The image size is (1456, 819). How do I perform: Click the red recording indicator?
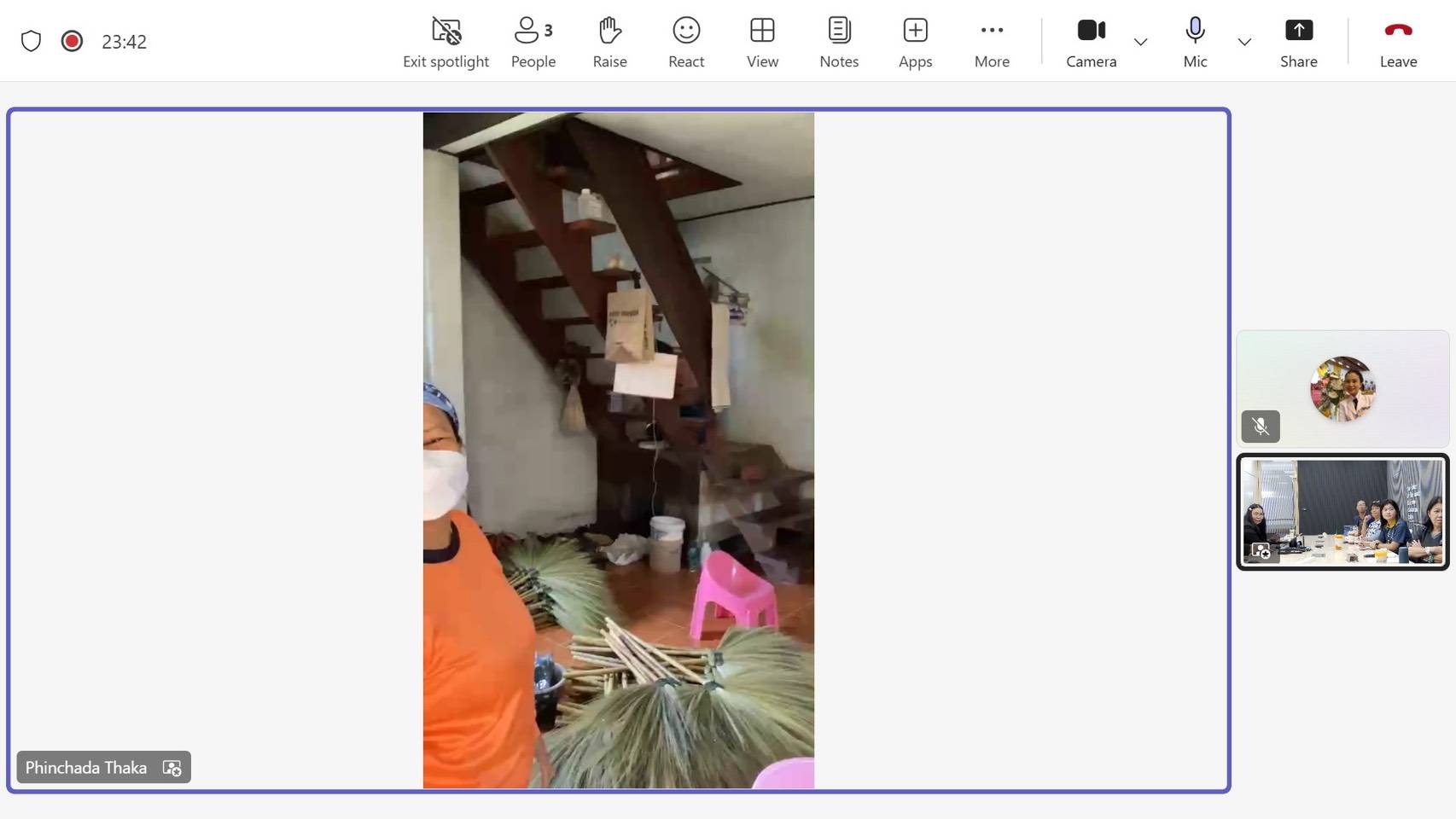click(x=72, y=41)
